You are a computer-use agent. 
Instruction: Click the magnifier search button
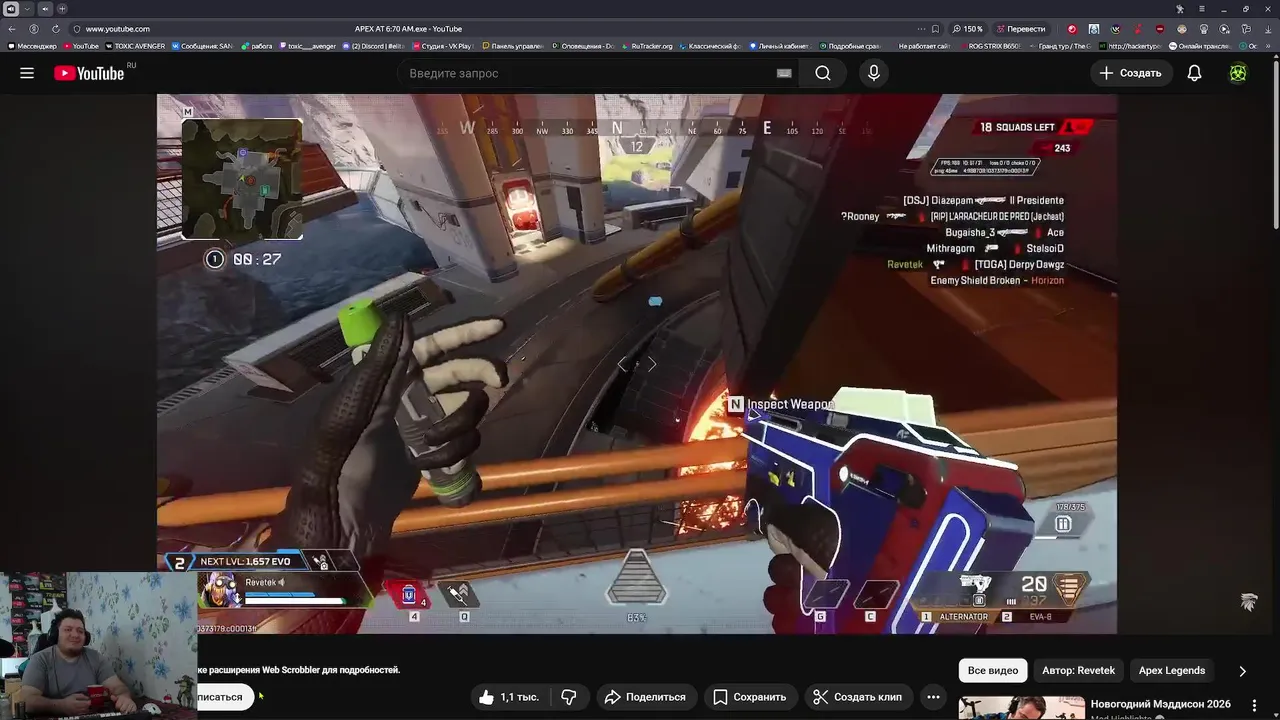tap(822, 73)
